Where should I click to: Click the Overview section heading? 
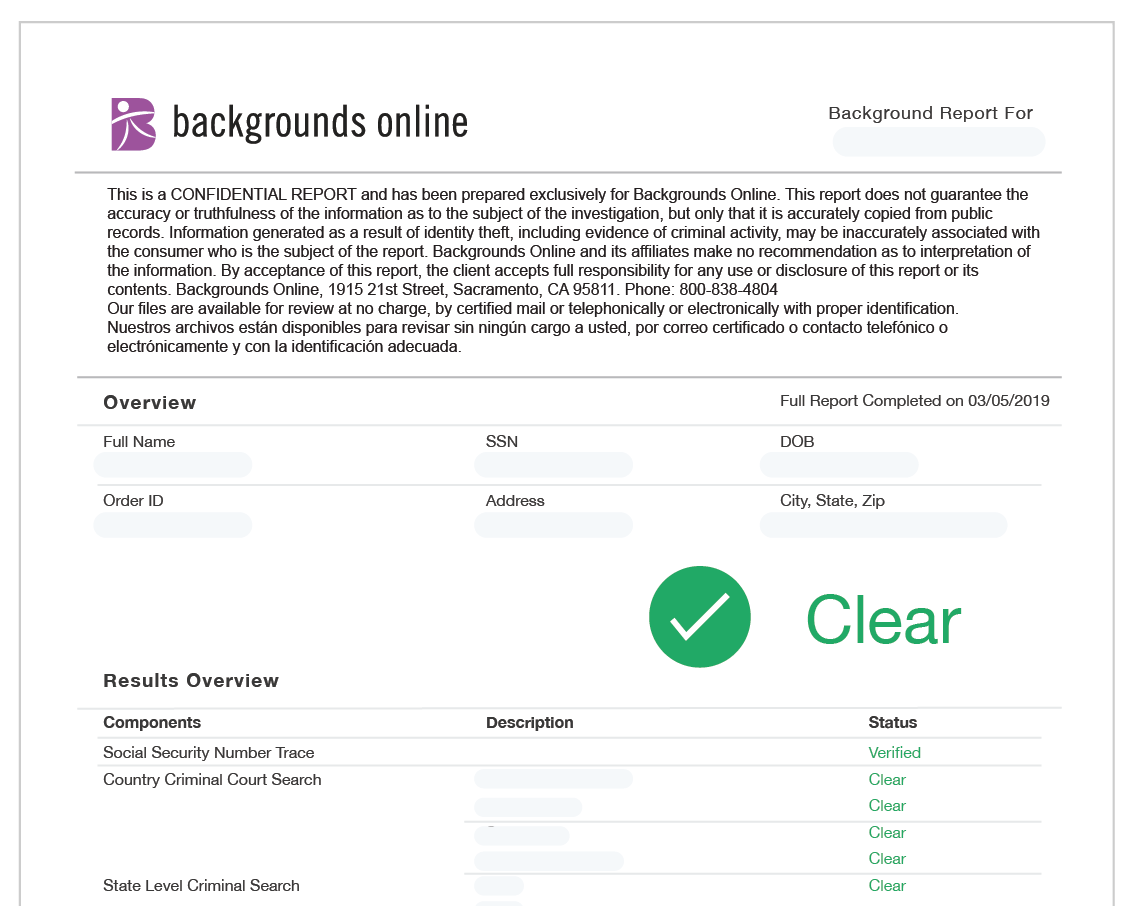(x=150, y=403)
